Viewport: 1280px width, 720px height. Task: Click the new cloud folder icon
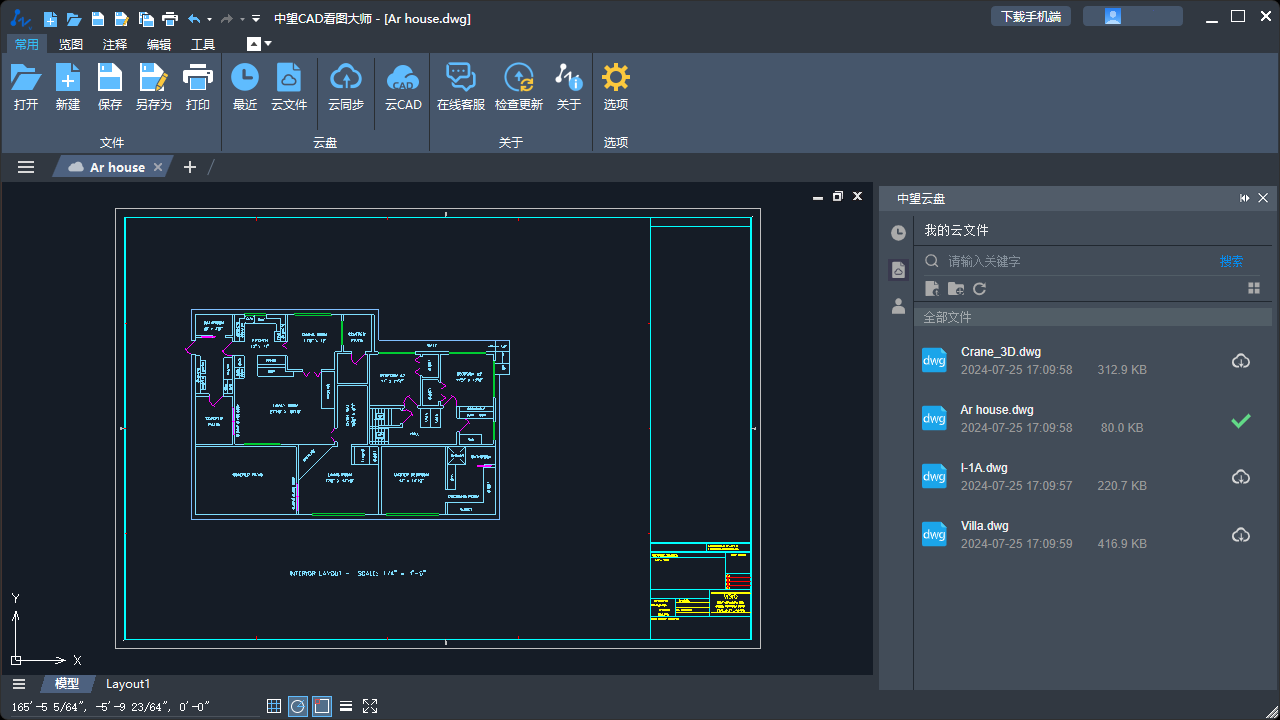pos(956,289)
